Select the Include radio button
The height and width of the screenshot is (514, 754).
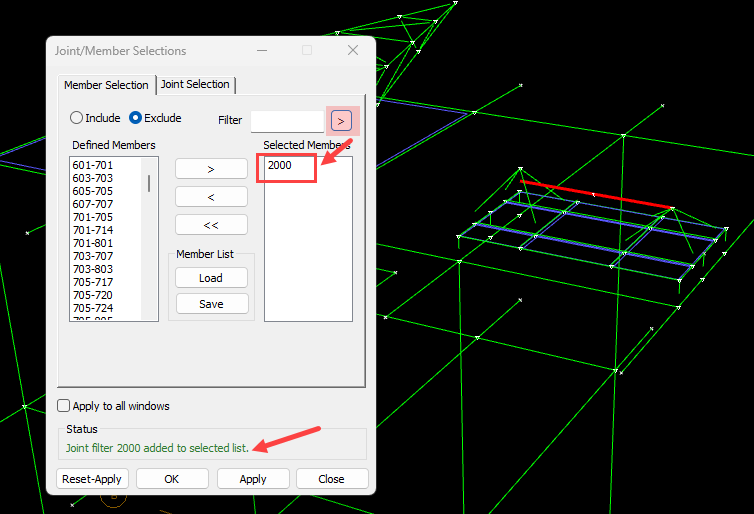click(95, 118)
